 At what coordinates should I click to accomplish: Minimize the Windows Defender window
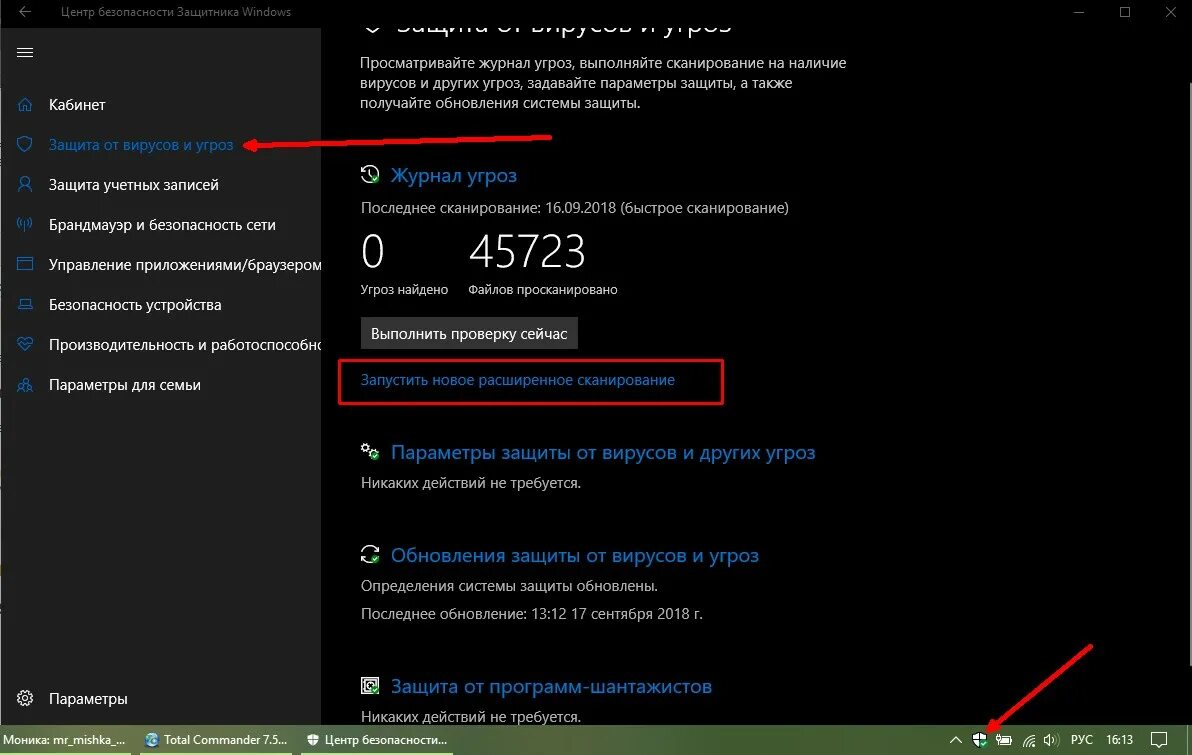1079,11
